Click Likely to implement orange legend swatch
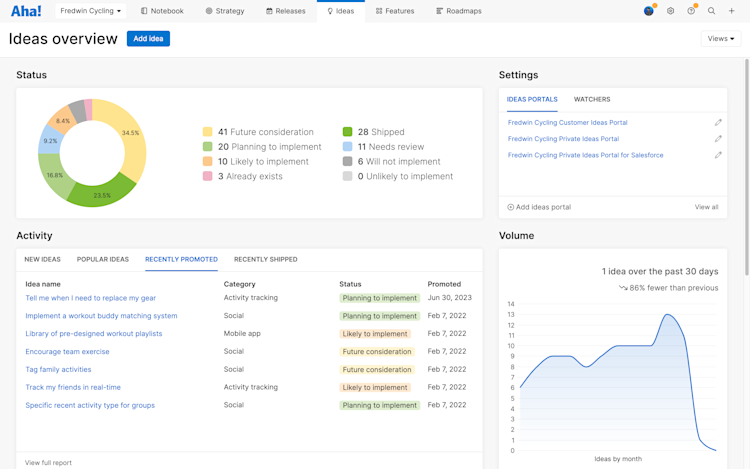750x469 pixels. click(x=207, y=162)
